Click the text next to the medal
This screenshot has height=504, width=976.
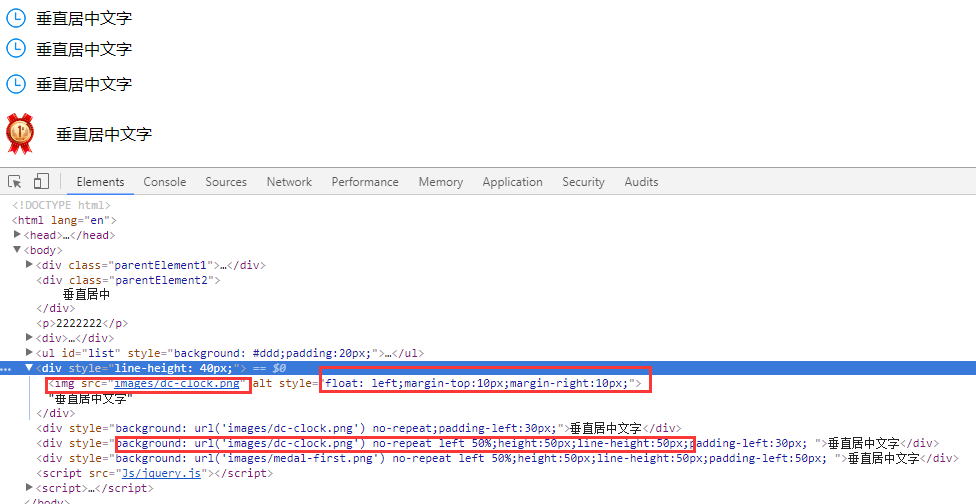(x=104, y=134)
